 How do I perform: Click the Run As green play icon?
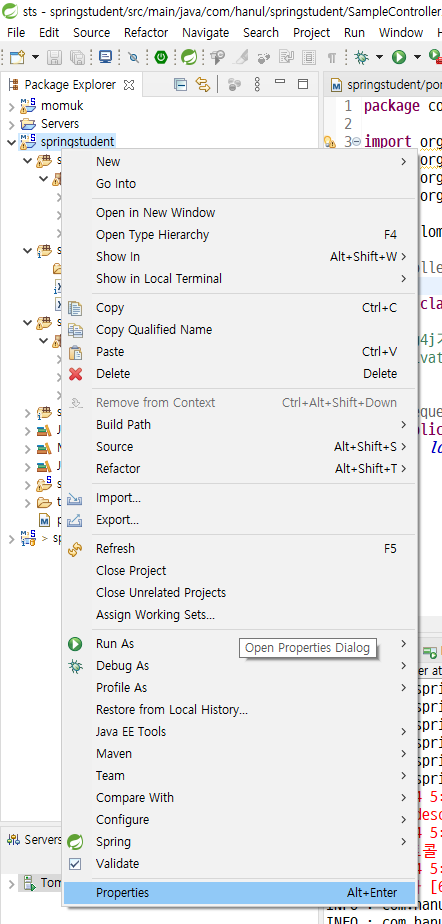click(x=75, y=644)
